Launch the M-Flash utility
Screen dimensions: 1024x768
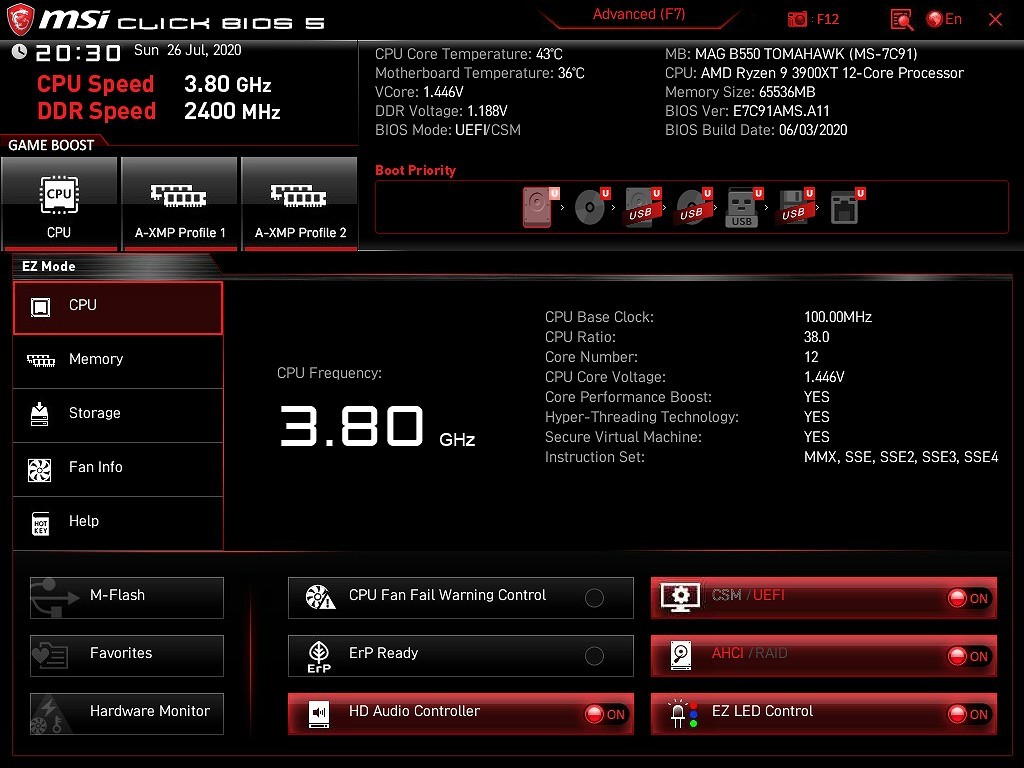[x=127, y=598]
